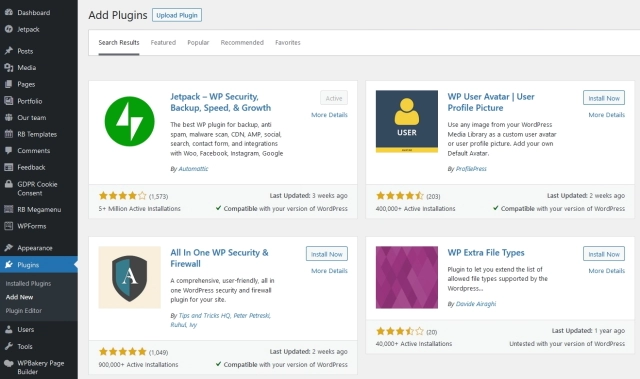Install the WP User Avatar plugin

pos(604,98)
